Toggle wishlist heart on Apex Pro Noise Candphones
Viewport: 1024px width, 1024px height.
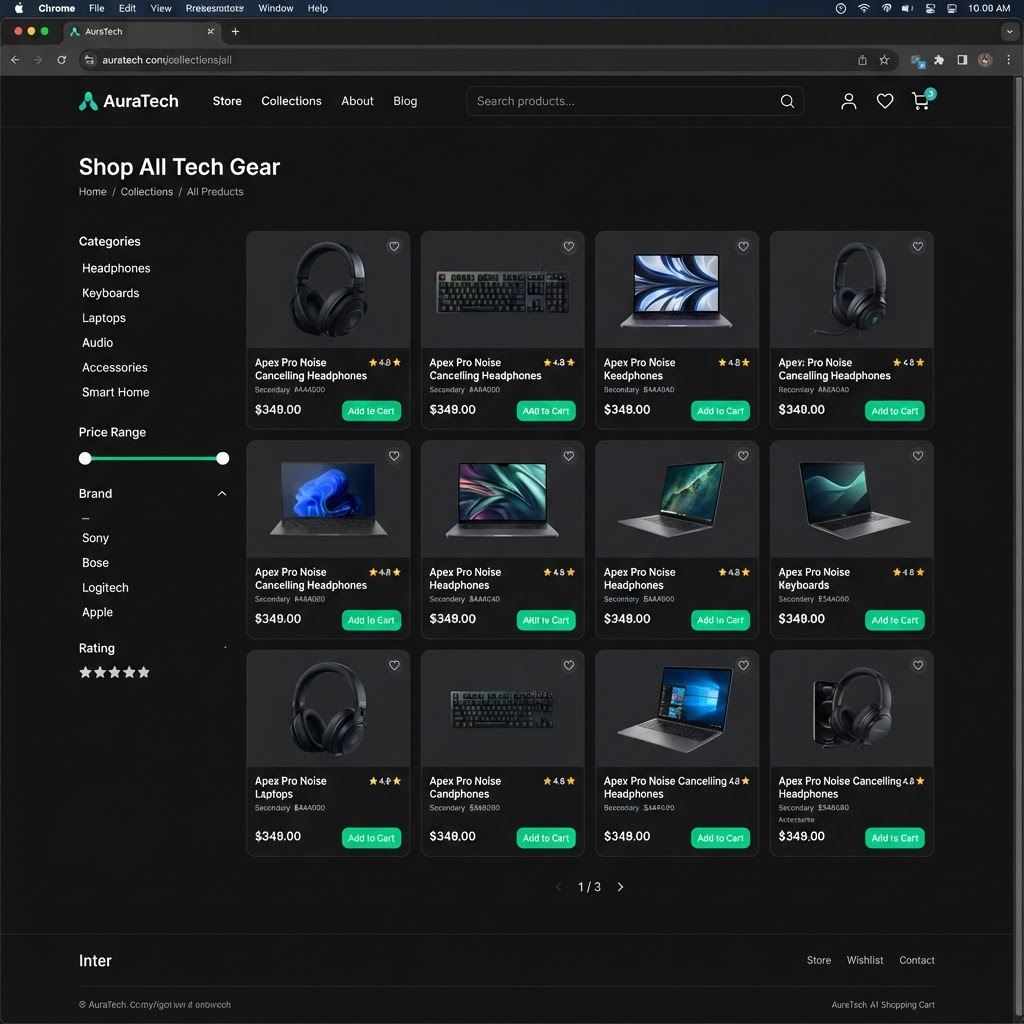pyautogui.click(x=569, y=665)
